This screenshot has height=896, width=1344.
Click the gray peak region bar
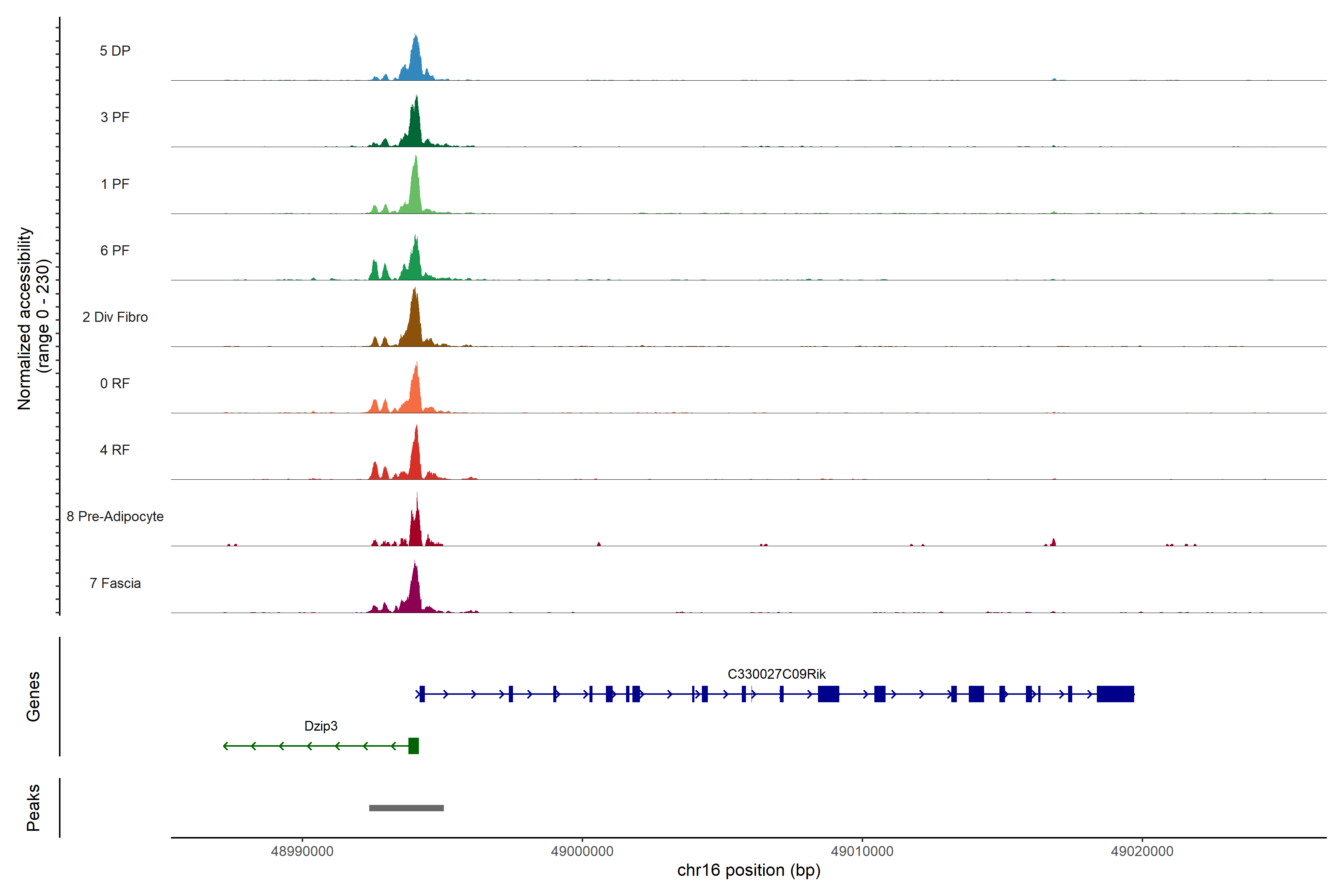[406, 808]
